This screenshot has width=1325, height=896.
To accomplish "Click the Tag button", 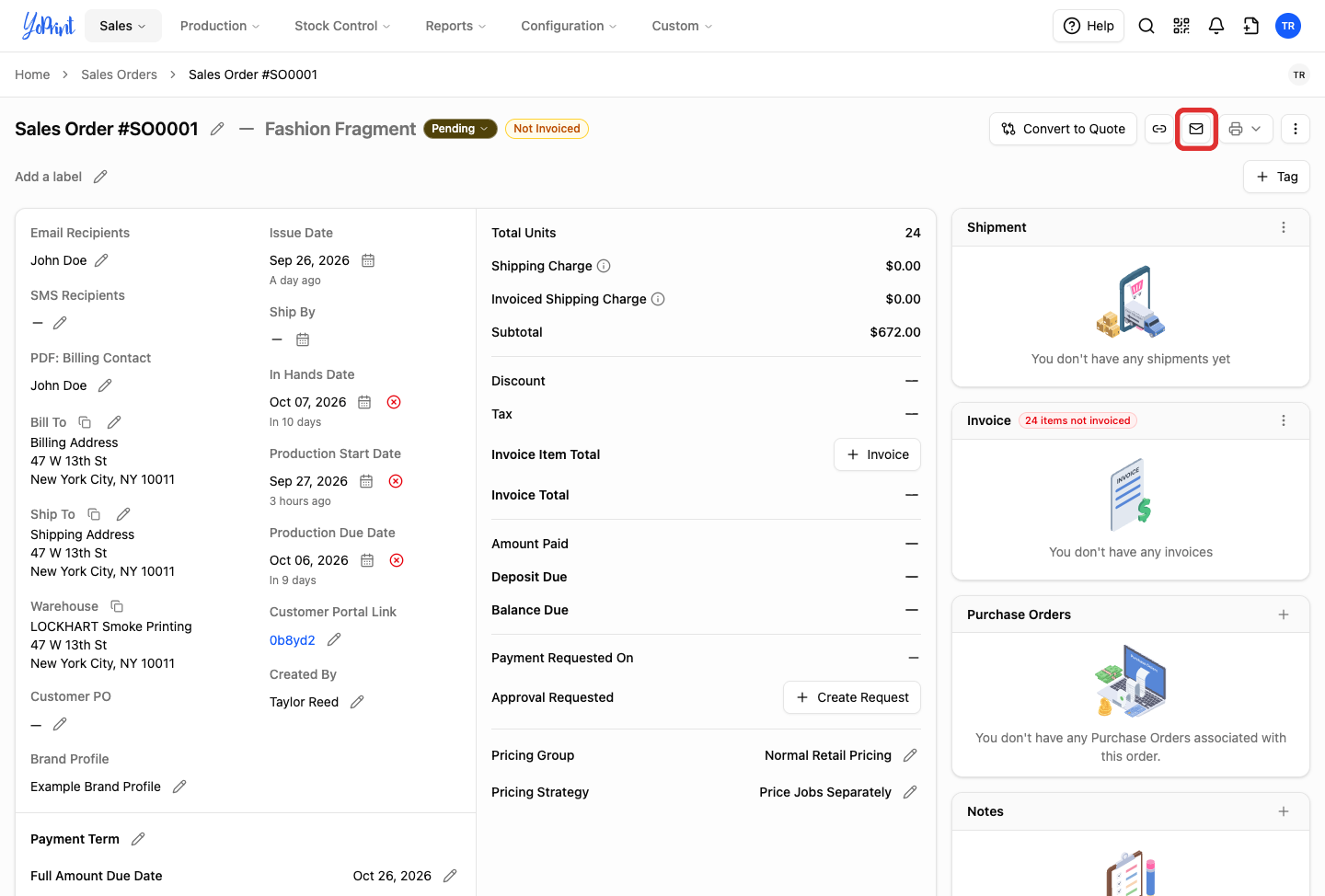I will pos(1276,177).
